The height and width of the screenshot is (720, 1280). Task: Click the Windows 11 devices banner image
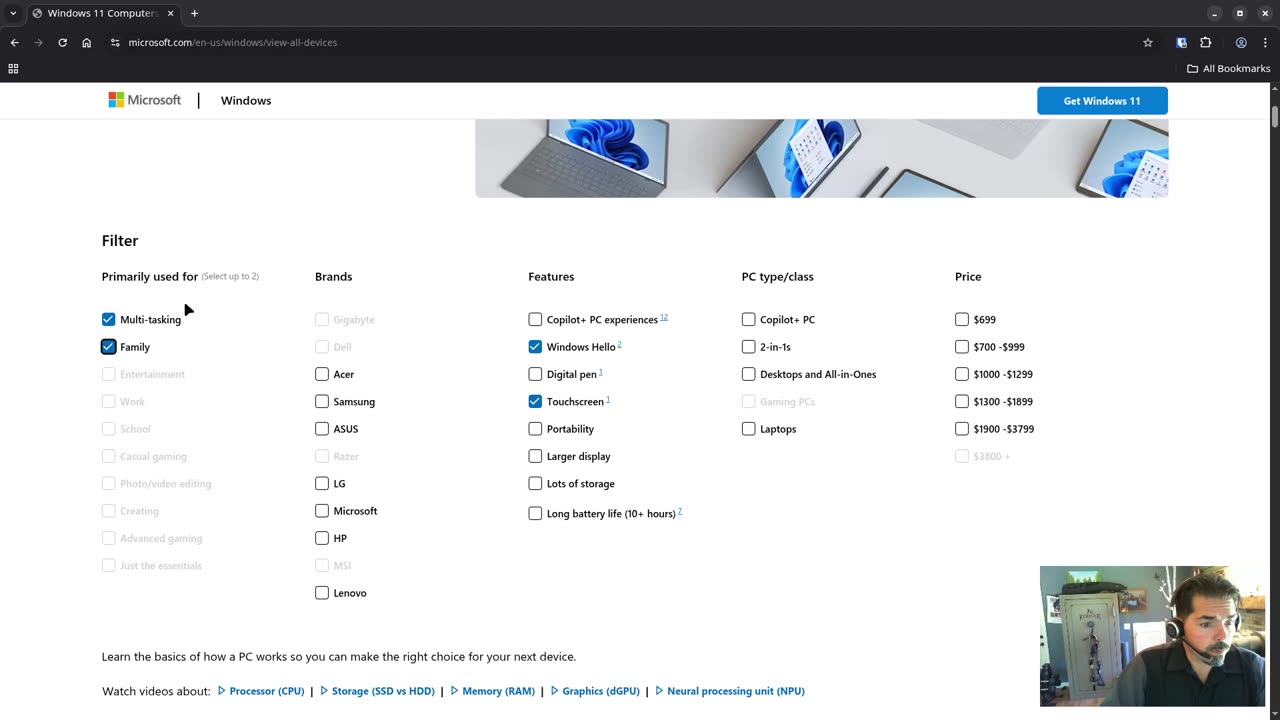click(x=821, y=158)
